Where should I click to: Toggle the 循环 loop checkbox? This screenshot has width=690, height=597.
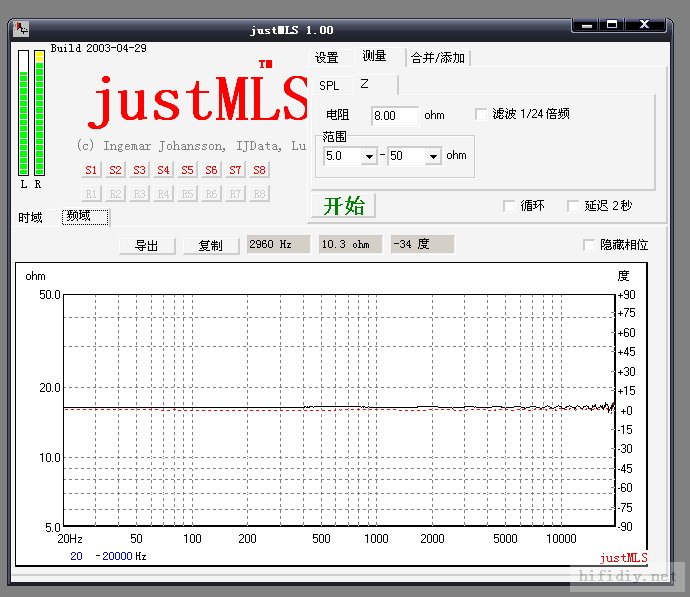[x=509, y=206]
